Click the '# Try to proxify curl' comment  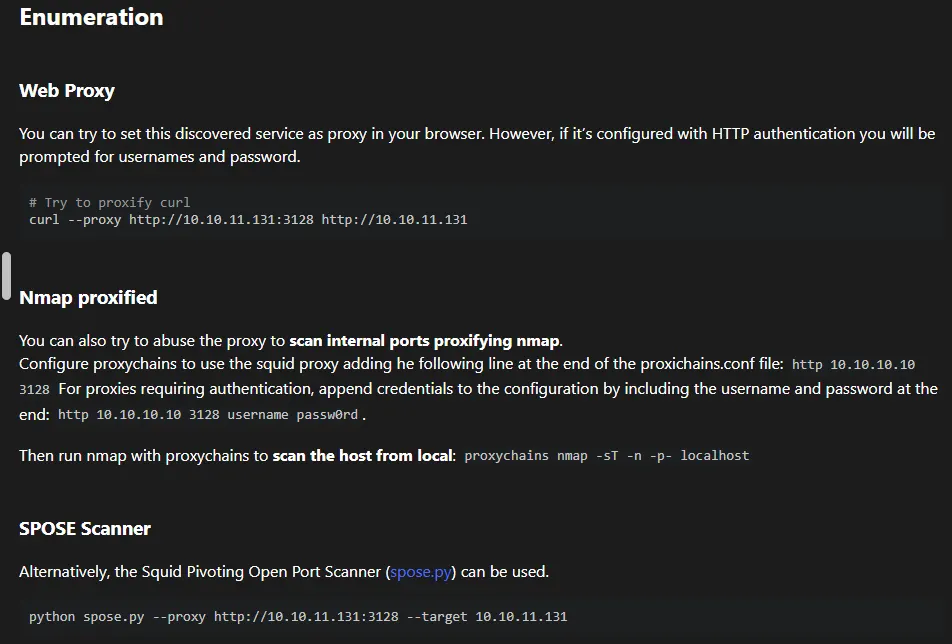pyautogui.click(x=109, y=202)
